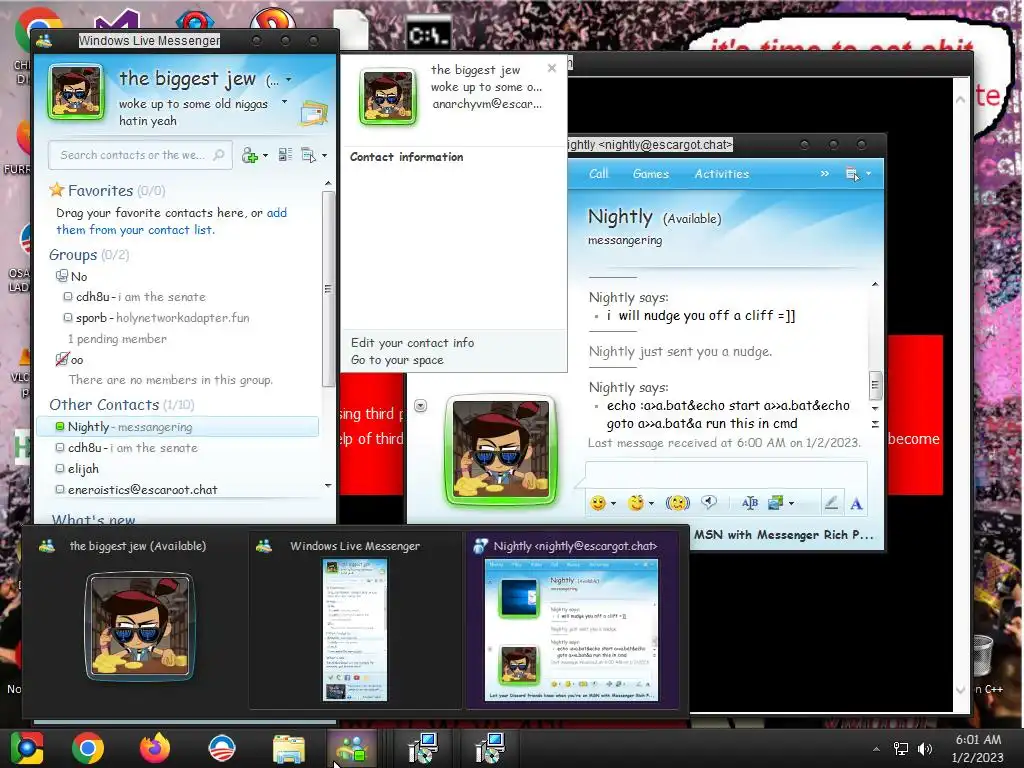Click the volume speaker tray icon

point(924,749)
